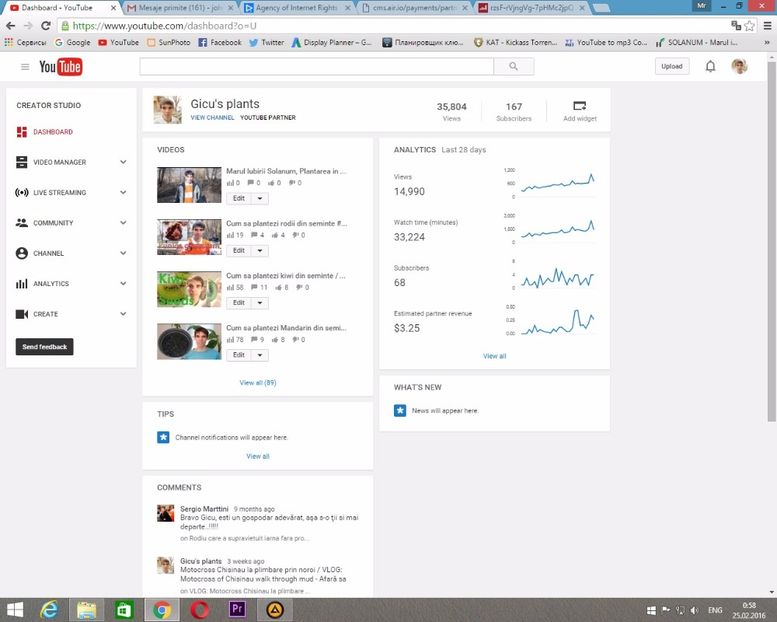Click the browser back arrow

point(11,26)
